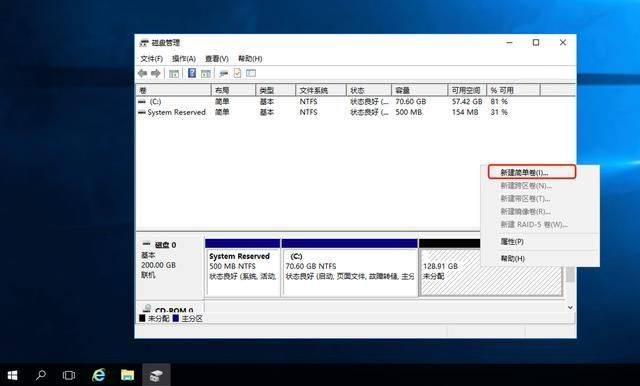Screen dimensions: 640x386
Task: Open the 文件(F) menu
Action: (x=151, y=59)
